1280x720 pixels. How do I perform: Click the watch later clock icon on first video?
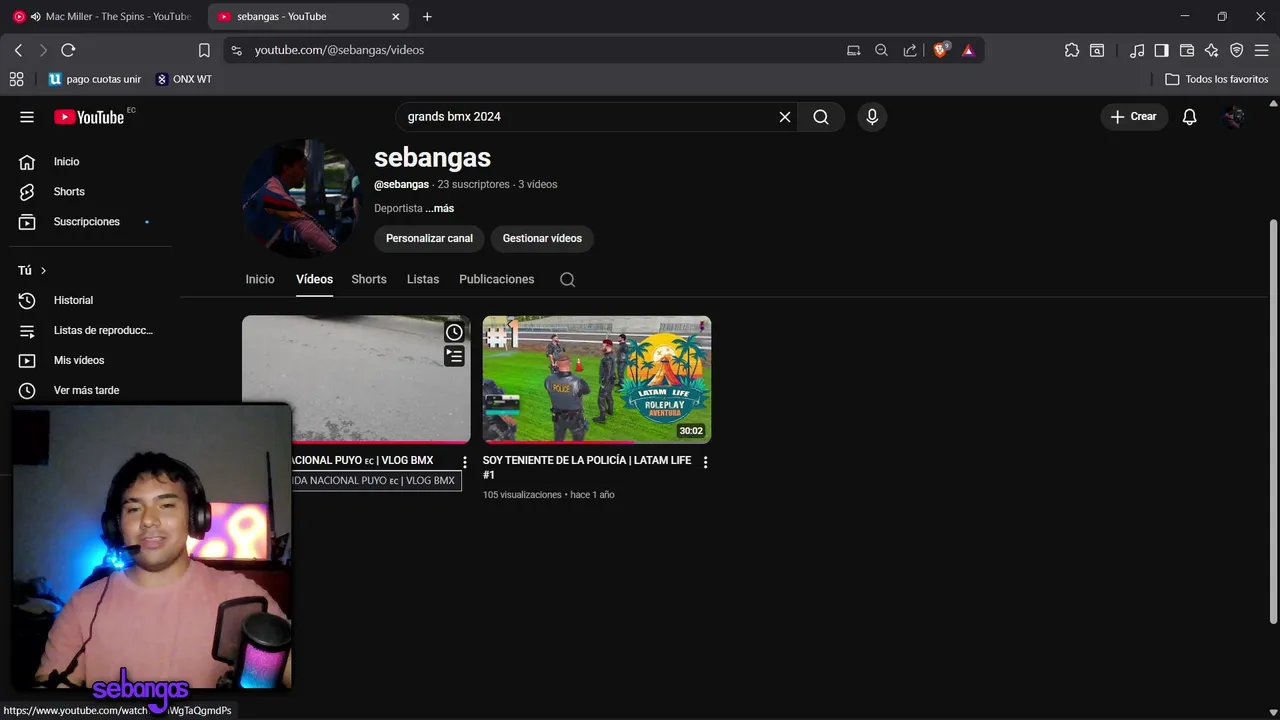(x=454, y=332)
